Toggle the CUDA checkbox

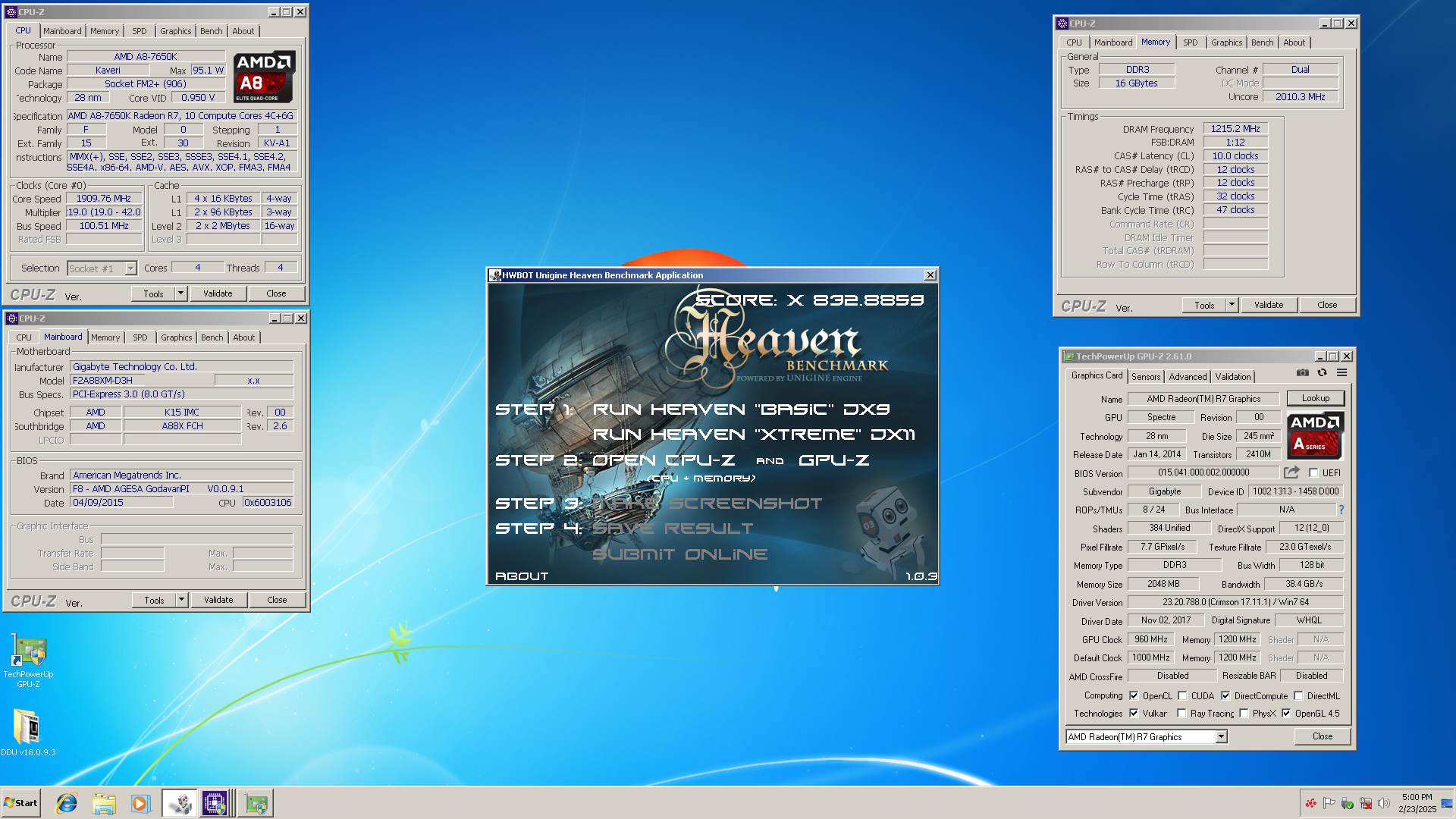tap(1182, 695)
